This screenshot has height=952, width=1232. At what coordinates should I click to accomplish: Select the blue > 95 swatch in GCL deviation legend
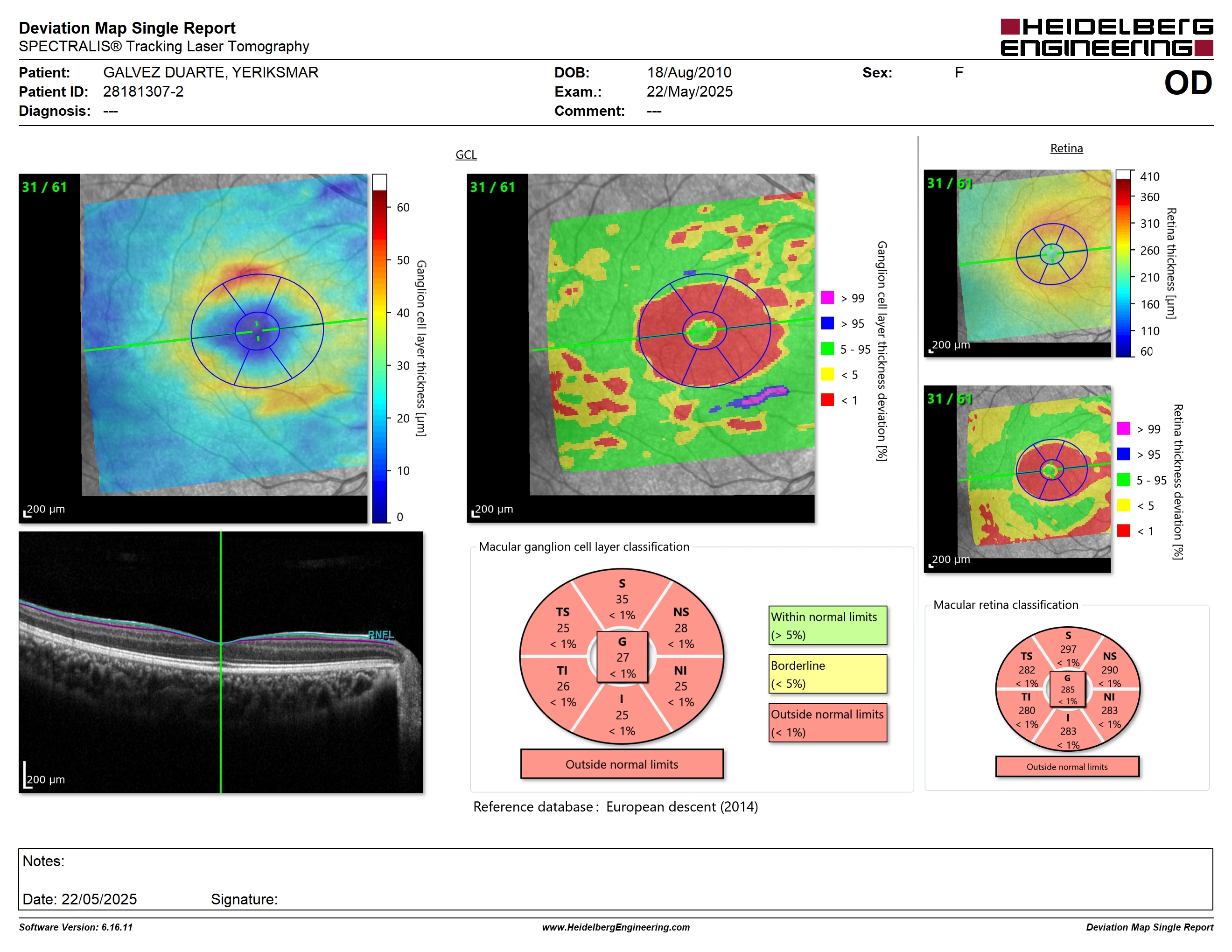(827, 322)
